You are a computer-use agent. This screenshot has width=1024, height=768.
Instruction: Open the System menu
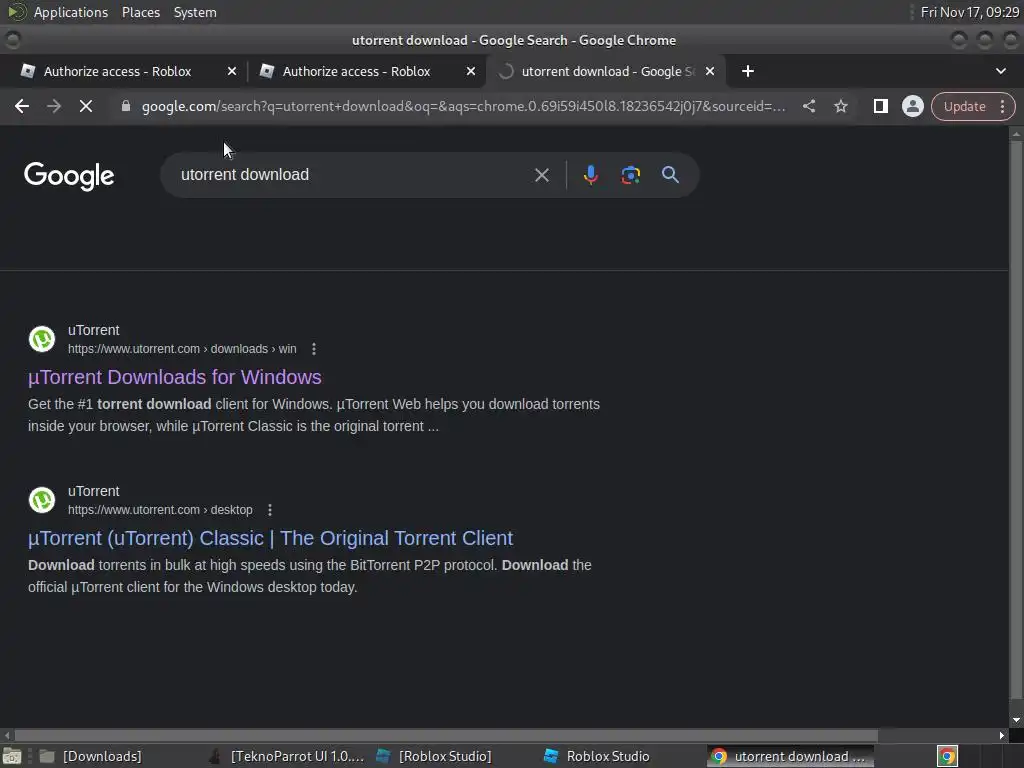pos(195,12)
